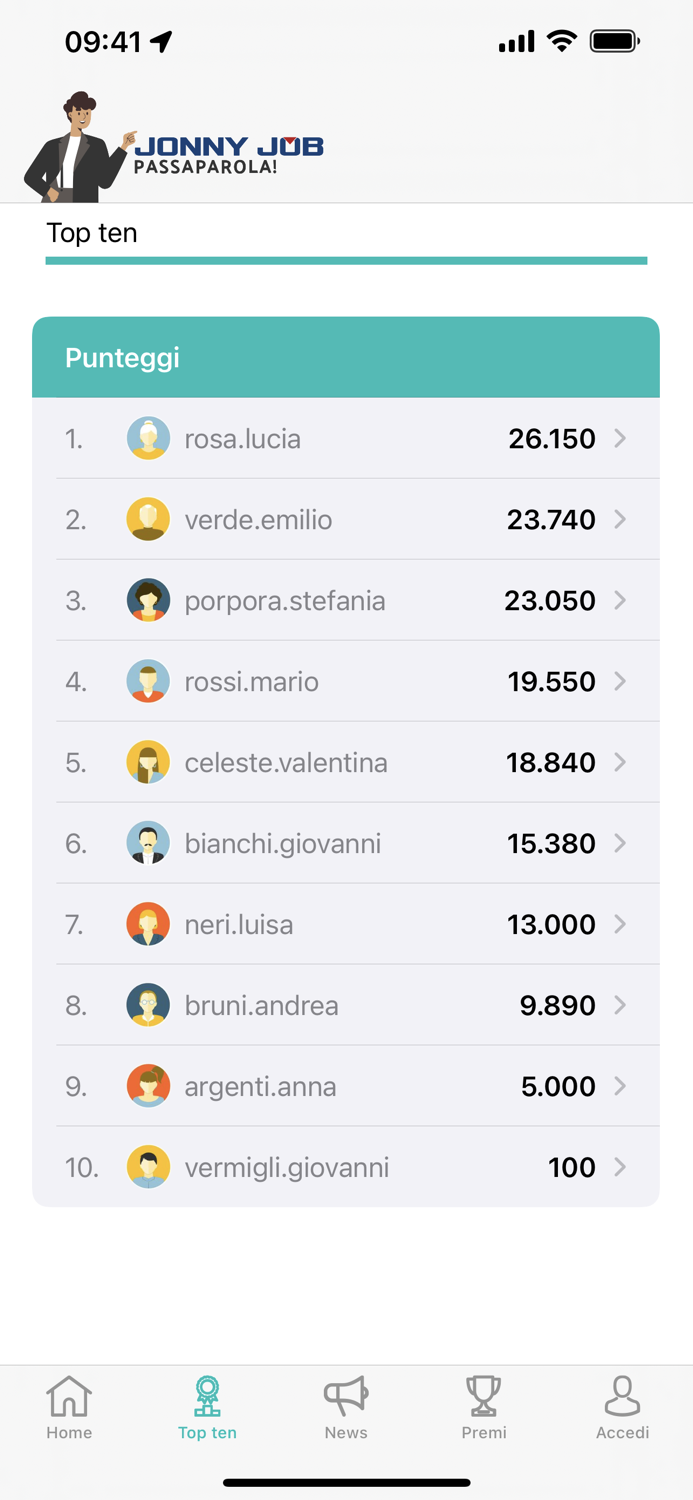The width and height of the screenshot is (693, 1500).
Task: Open the News megaphone icon
Action: point(346,1396)
